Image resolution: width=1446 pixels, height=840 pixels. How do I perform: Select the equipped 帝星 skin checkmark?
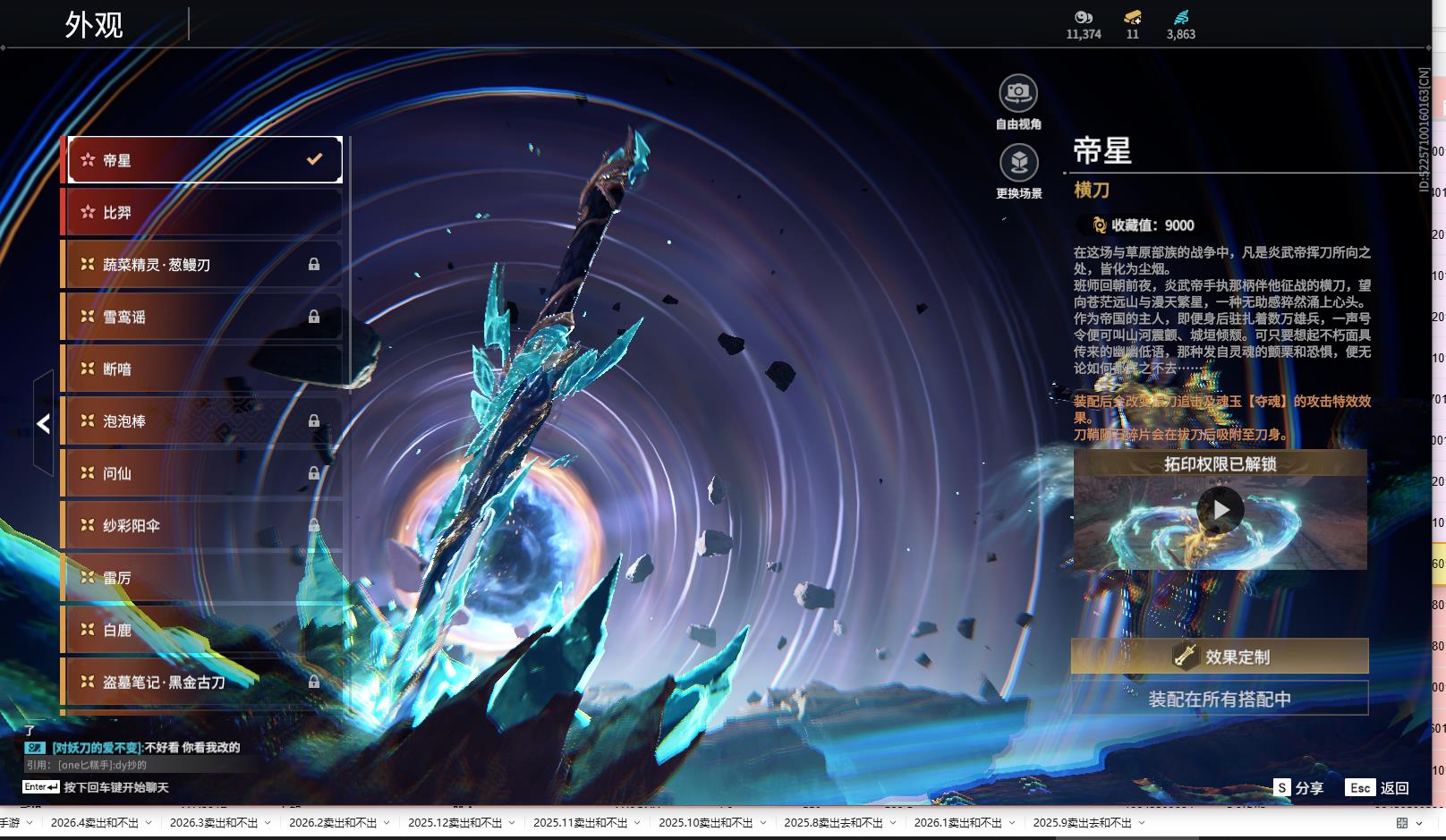[x=314, y=159]
